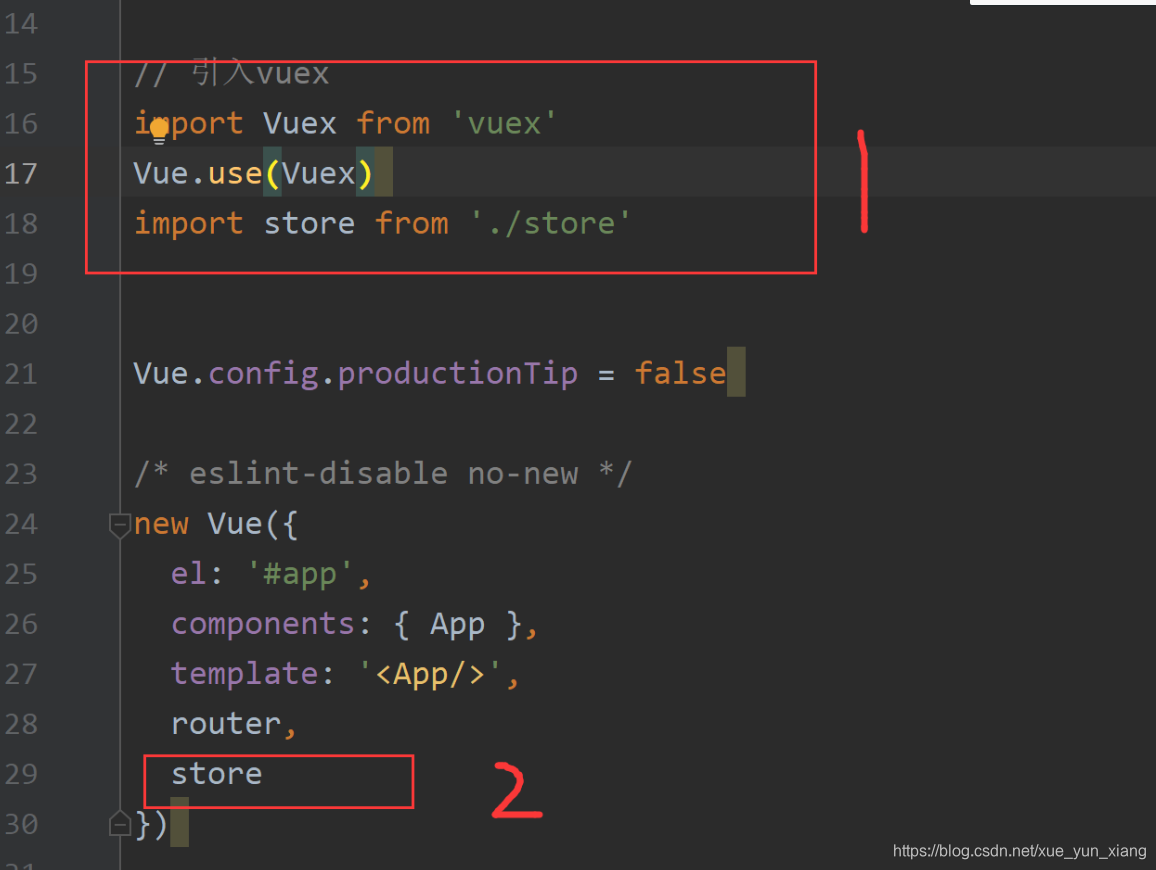Click the 'use' method call on line 17
The width and height of the screenshot is (1156, 870).
point(235,174)
